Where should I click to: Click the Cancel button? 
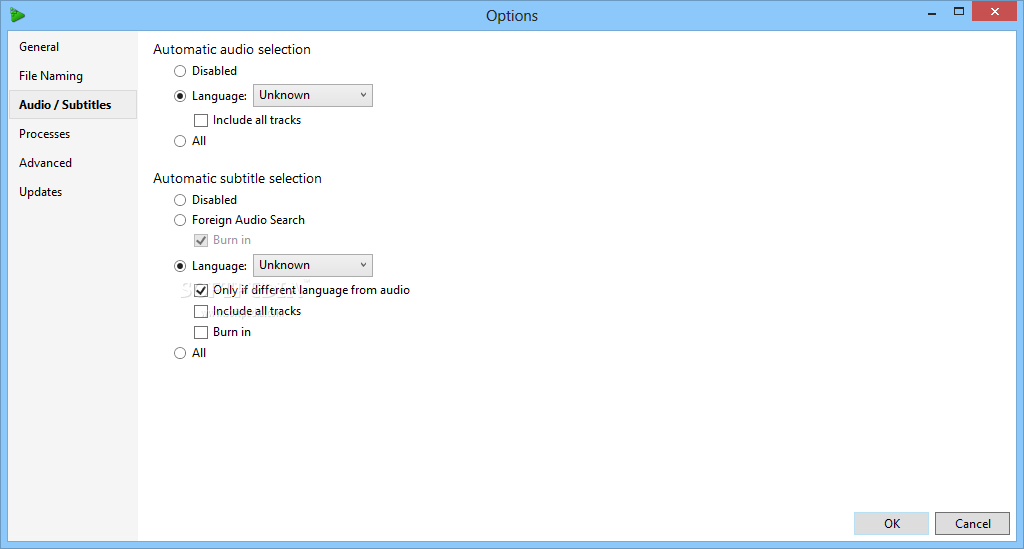[x=972, y=524]
